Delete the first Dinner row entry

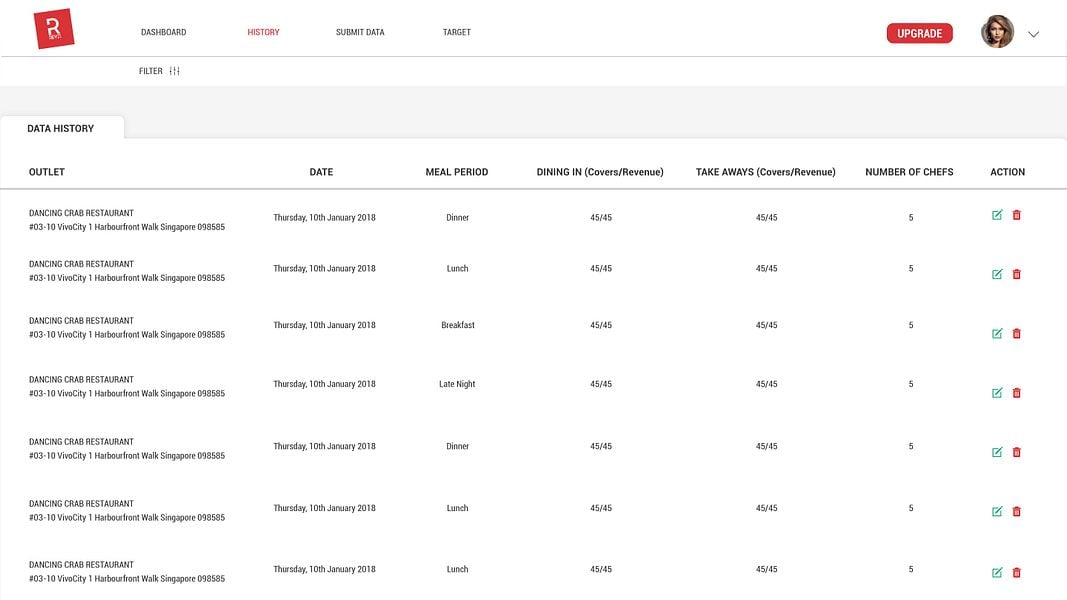1017,215
